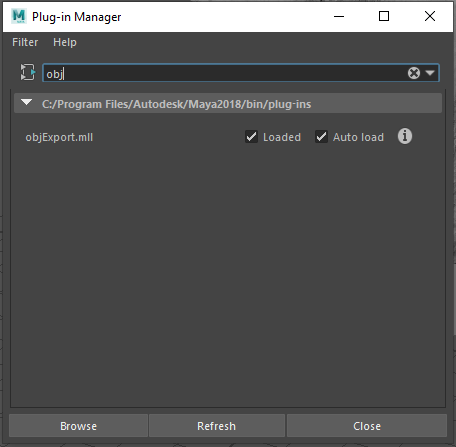The width and height of the screenshot is (456, 447).
Task: Click the filter icon beside search field
Action: (x=28, y=72)
